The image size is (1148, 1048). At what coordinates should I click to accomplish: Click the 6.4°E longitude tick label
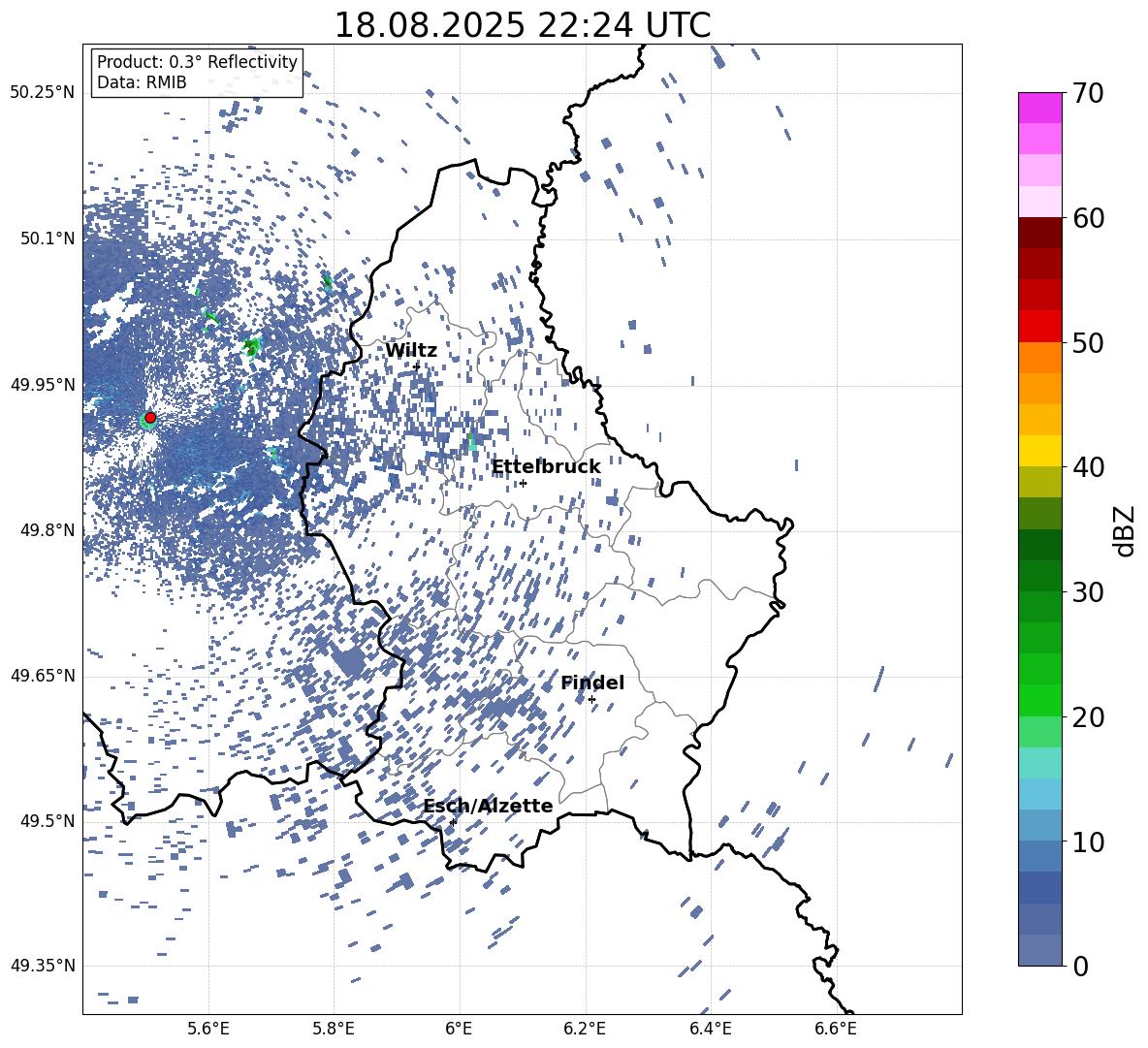(x=710, y=1029)
